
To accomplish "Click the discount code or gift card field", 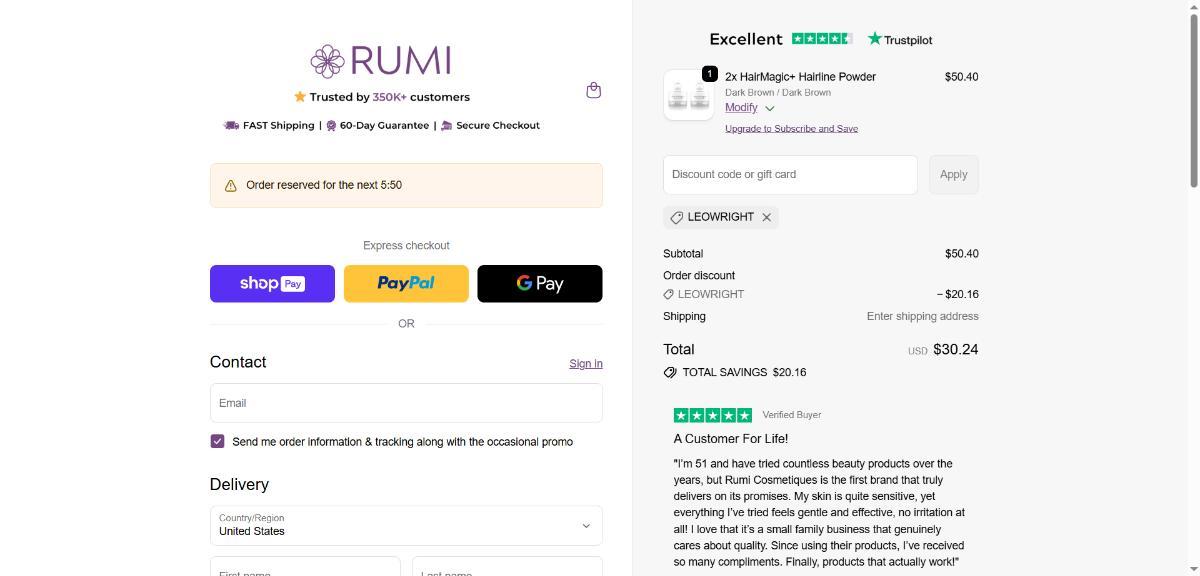I will (790, 174).
